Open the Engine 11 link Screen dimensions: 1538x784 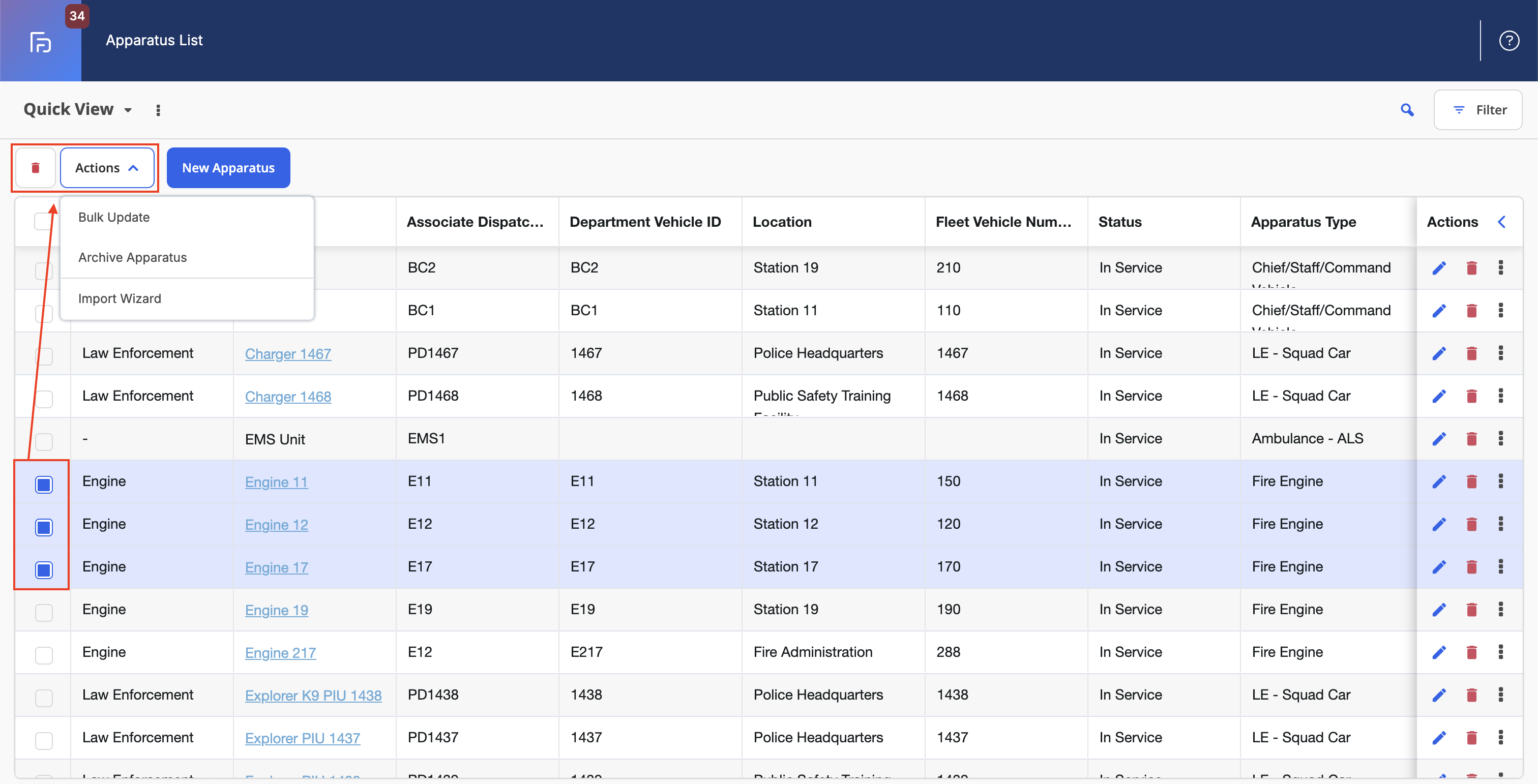point(277,482)
